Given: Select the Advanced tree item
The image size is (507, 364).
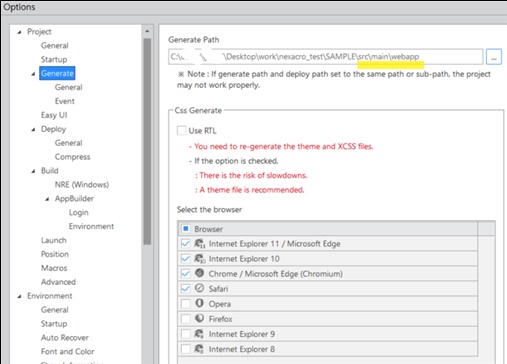Looking at the screenshot, I should point(58,282).
